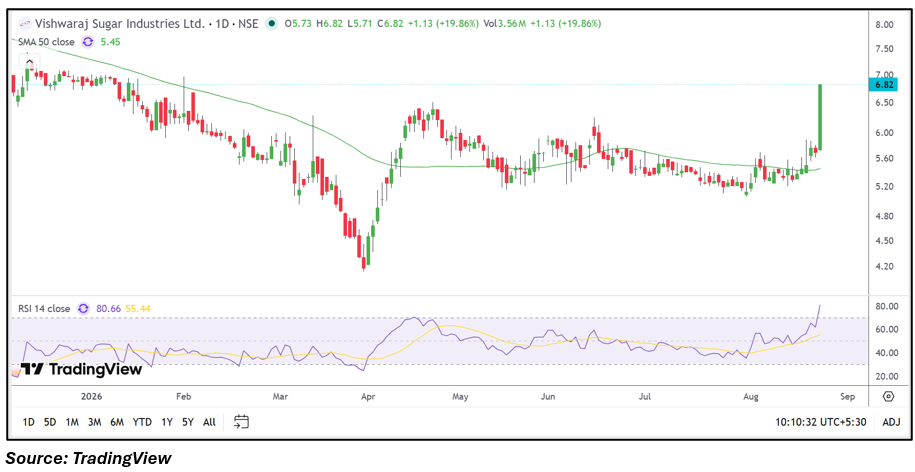915x472 pixels.
Task: Click the RSI 14 close legend label
Action: (x=43, y=309)
